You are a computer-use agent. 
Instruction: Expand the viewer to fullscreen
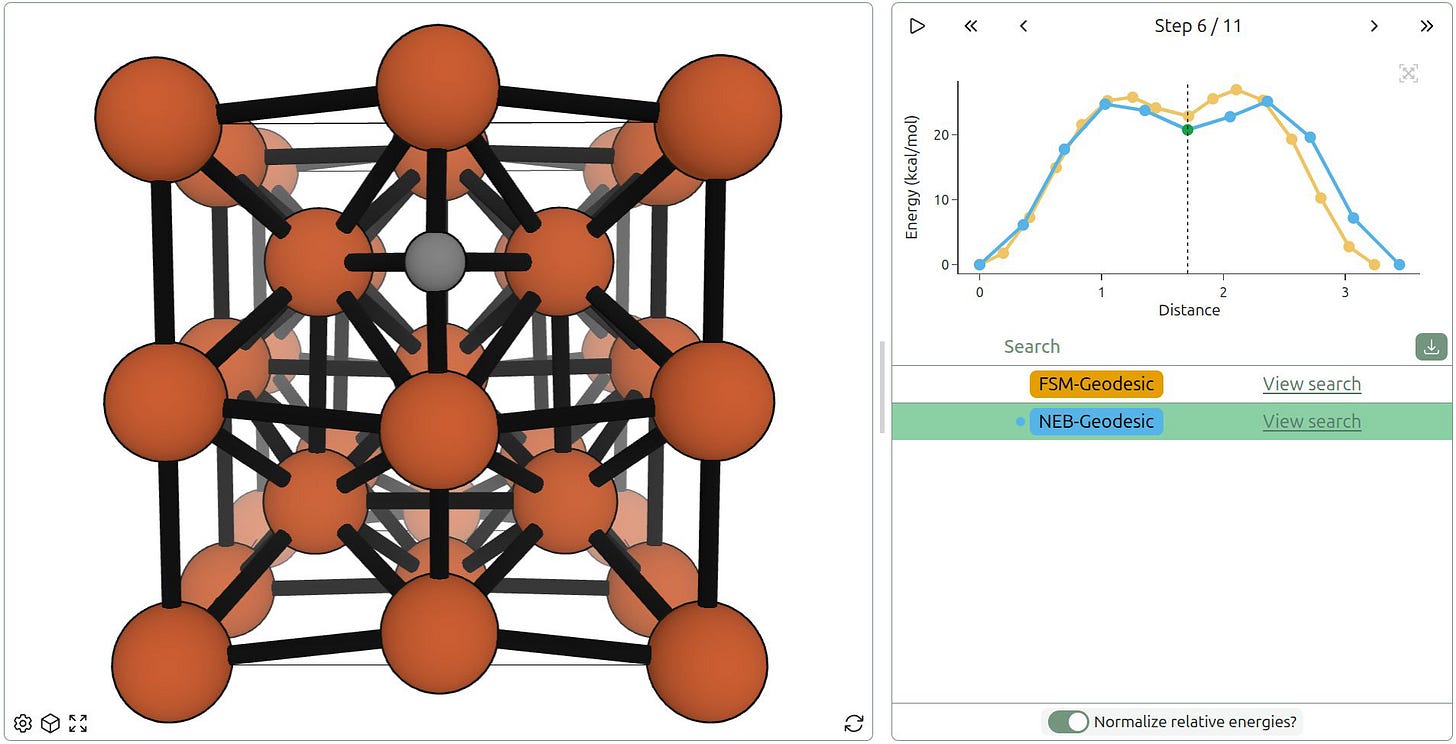pyautogui.click(x=78, y=723)
